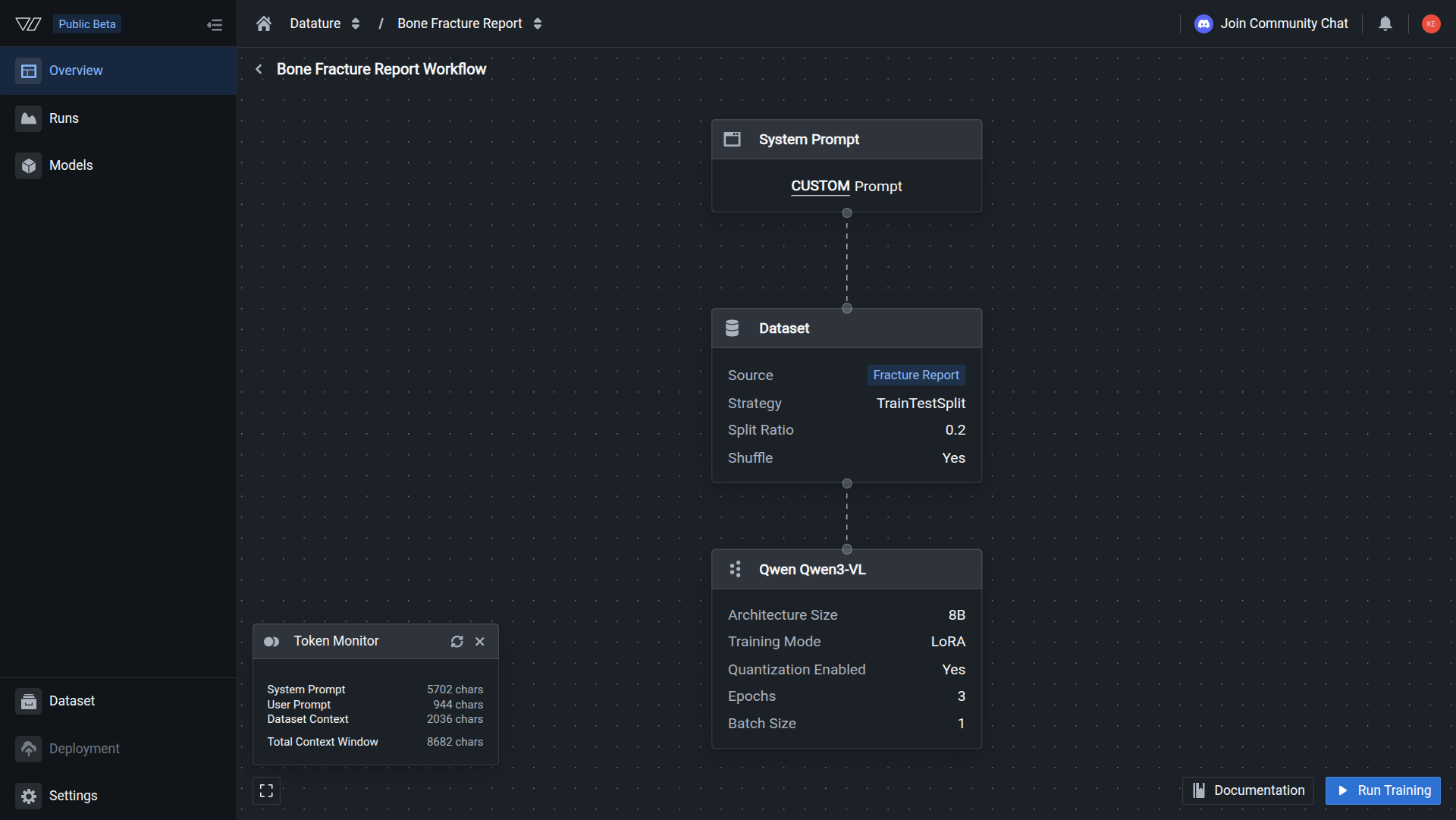Image resolution: width=1456 pixels, height=820 pixels.
Task: Click the User Prompt 944 chars row
Action: pos(375,705)
